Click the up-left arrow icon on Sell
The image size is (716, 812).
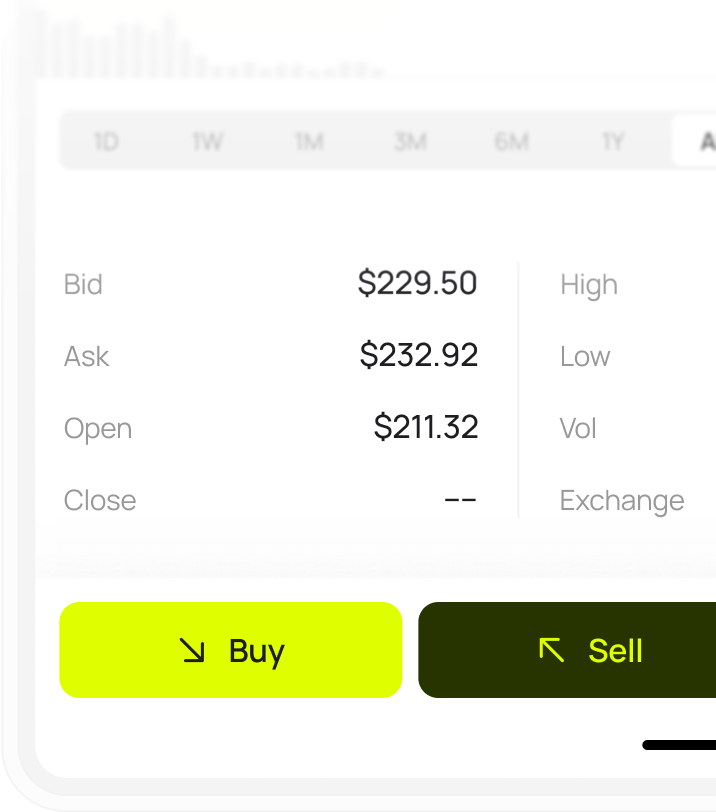[552, 651]
